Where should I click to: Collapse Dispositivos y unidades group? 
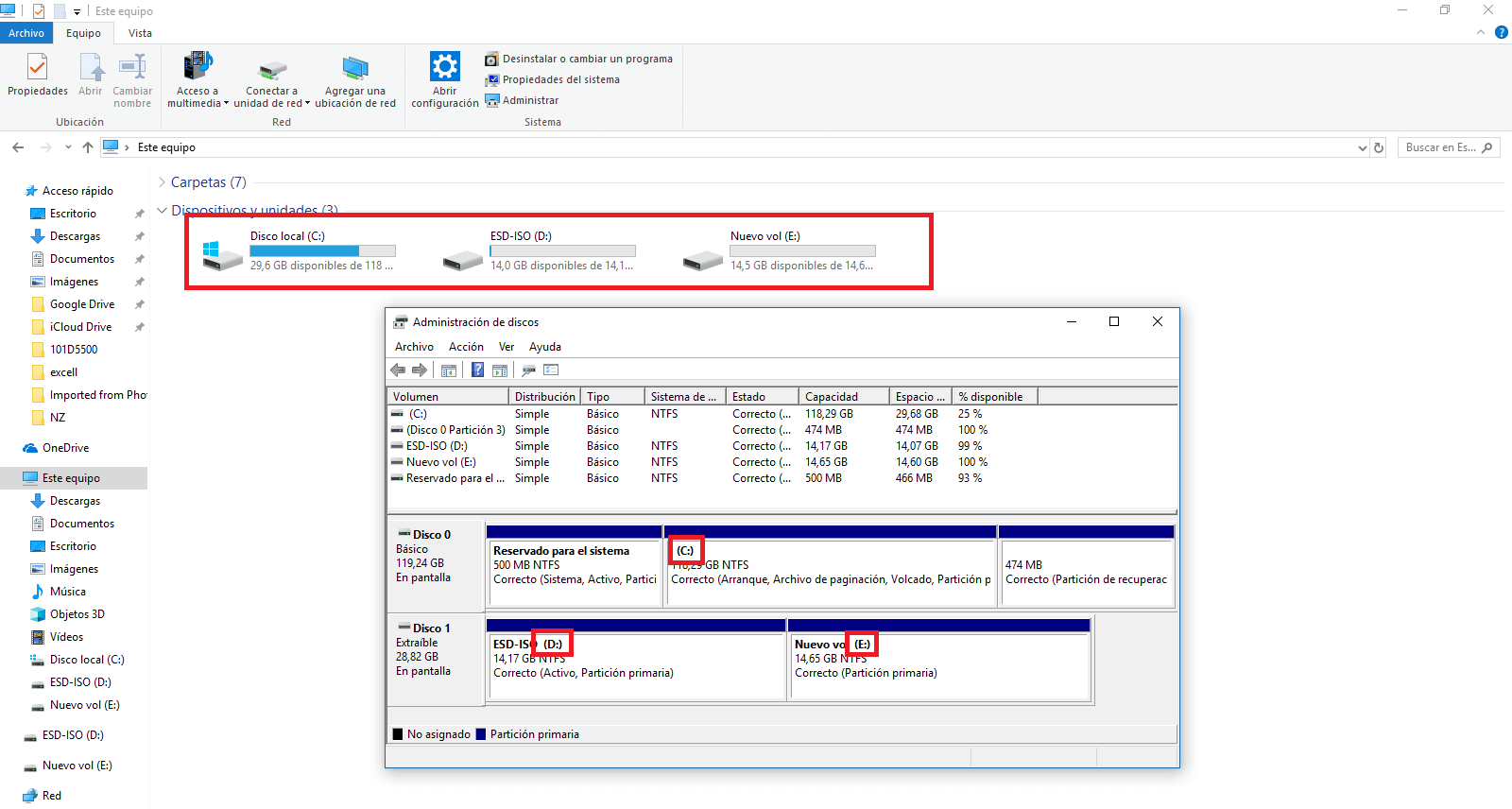coord(162,210)
